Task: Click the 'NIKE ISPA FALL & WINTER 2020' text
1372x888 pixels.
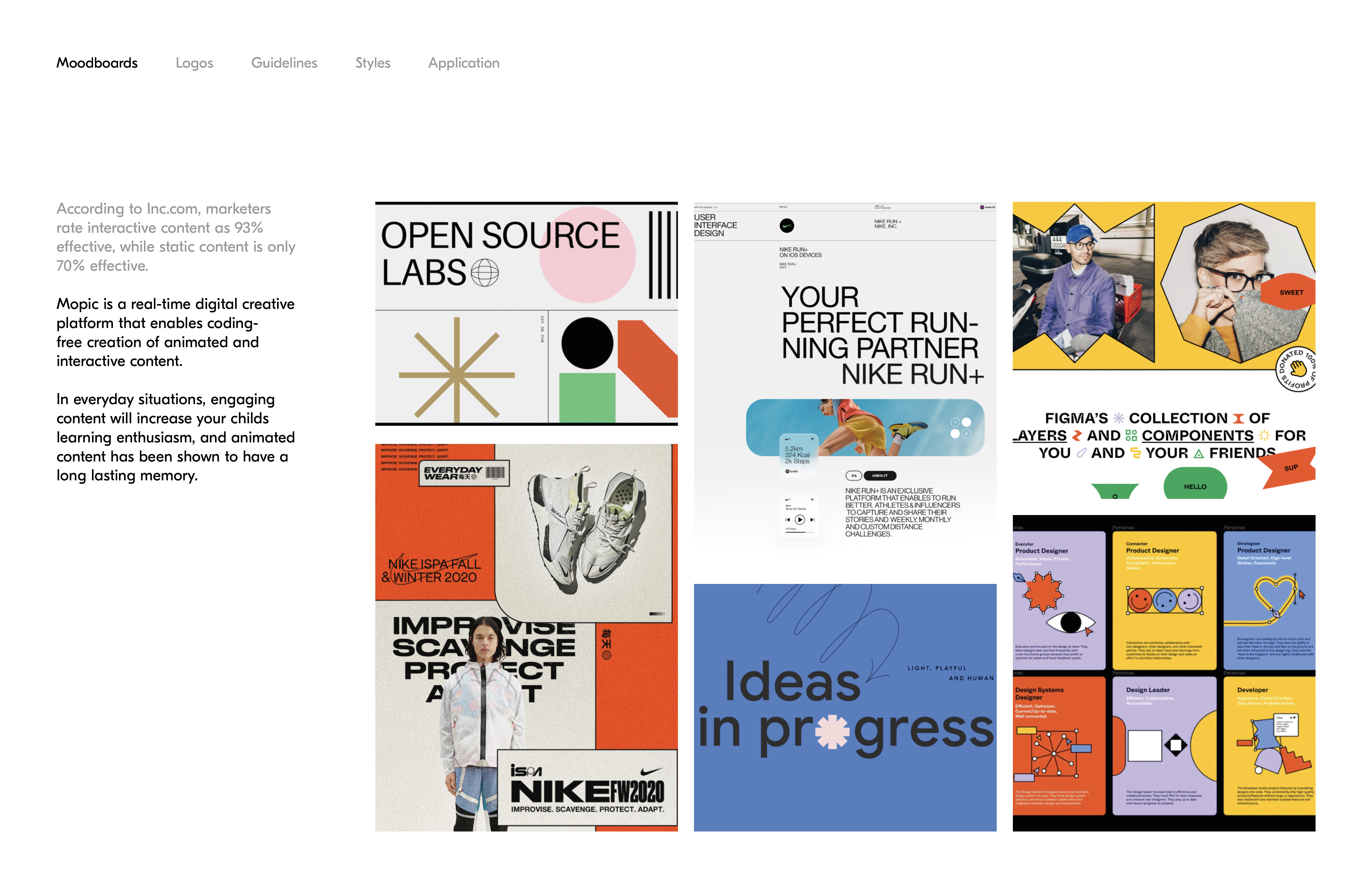Action: tap(431, 570)
